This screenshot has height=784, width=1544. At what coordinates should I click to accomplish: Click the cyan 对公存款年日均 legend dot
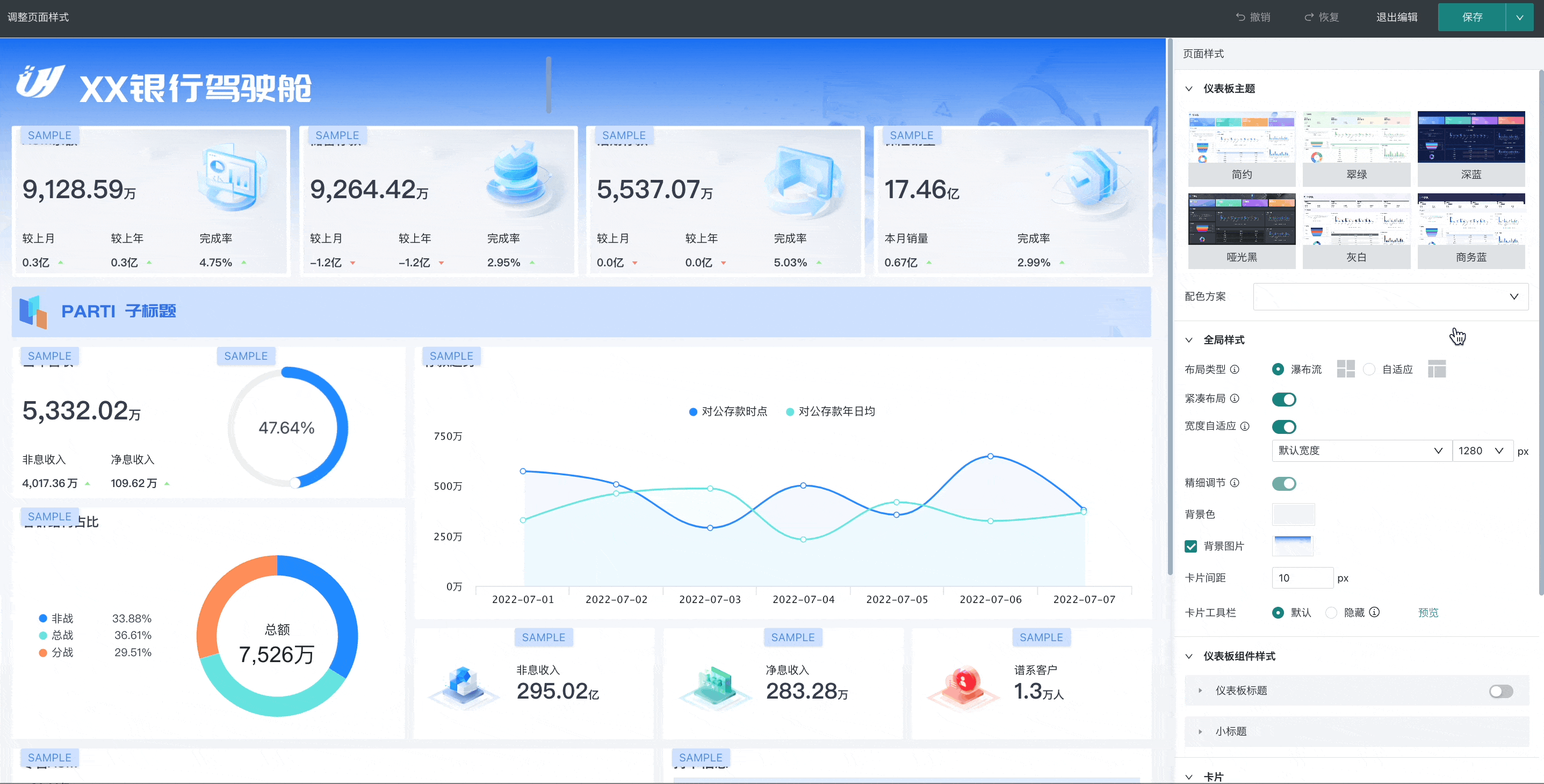pyautogui.click(x=790, y=411)
